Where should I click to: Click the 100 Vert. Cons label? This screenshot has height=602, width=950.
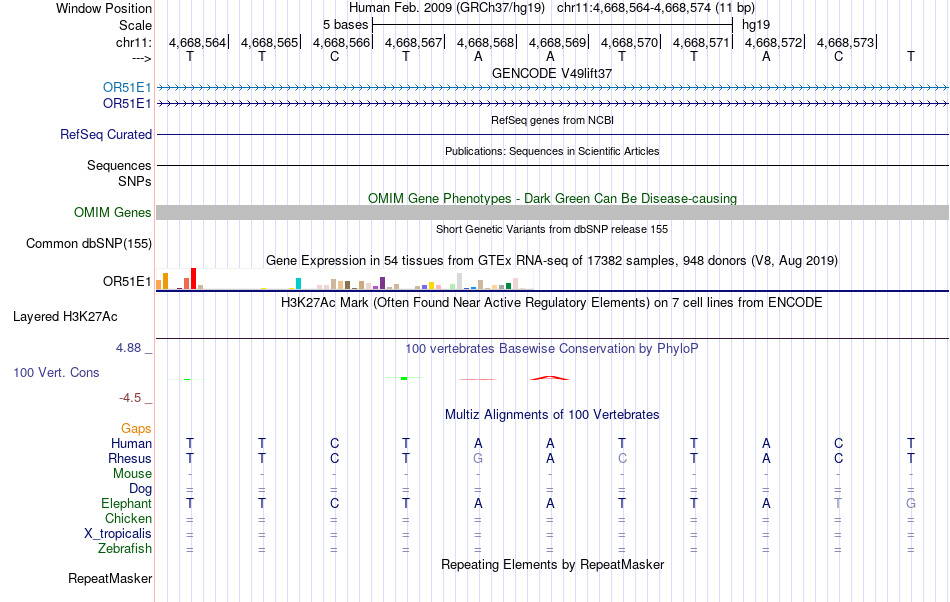tap(56, 372)
